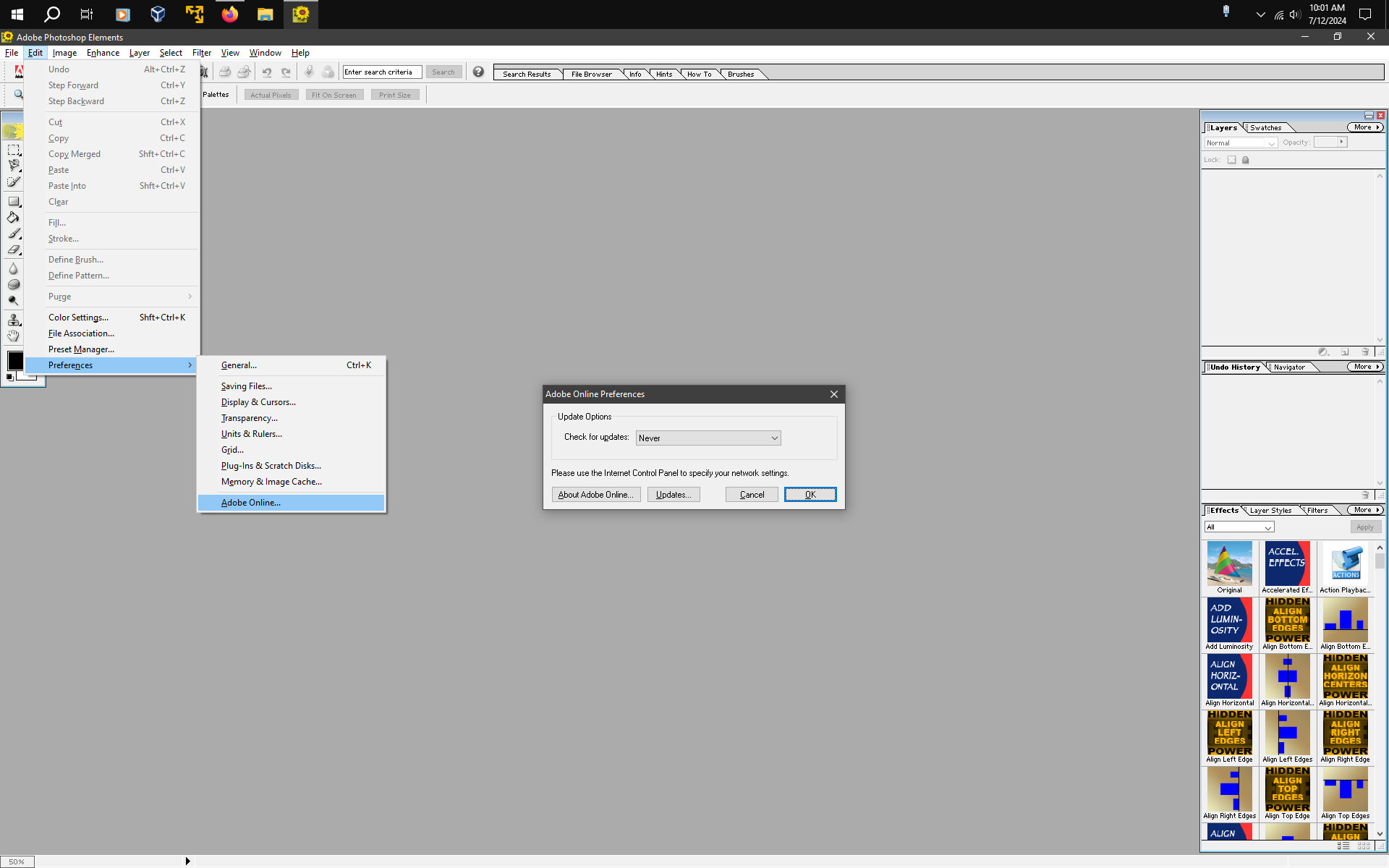This screenshot has width=1389, height=868.
Task: Switch to the Swatches tab
Action: [x=1265, y=128]
